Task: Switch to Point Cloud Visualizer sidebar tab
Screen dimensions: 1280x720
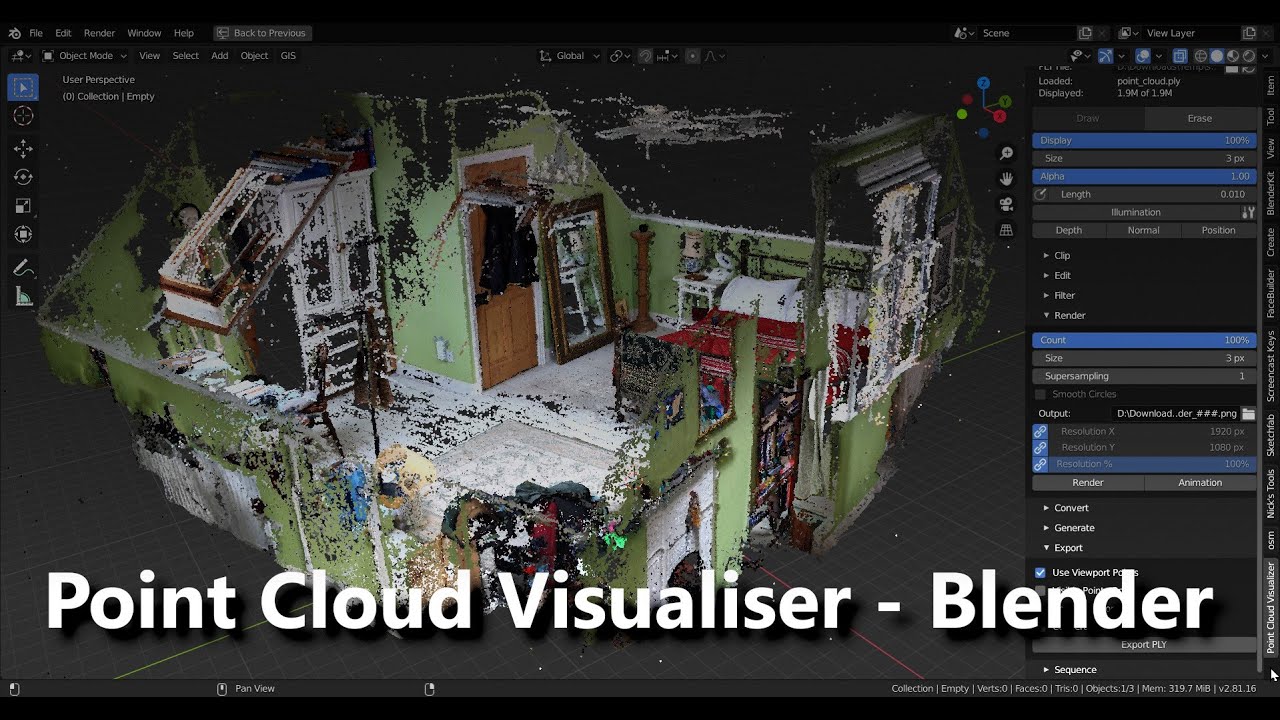Action: pyautogui.click(x=1271, y=607)
